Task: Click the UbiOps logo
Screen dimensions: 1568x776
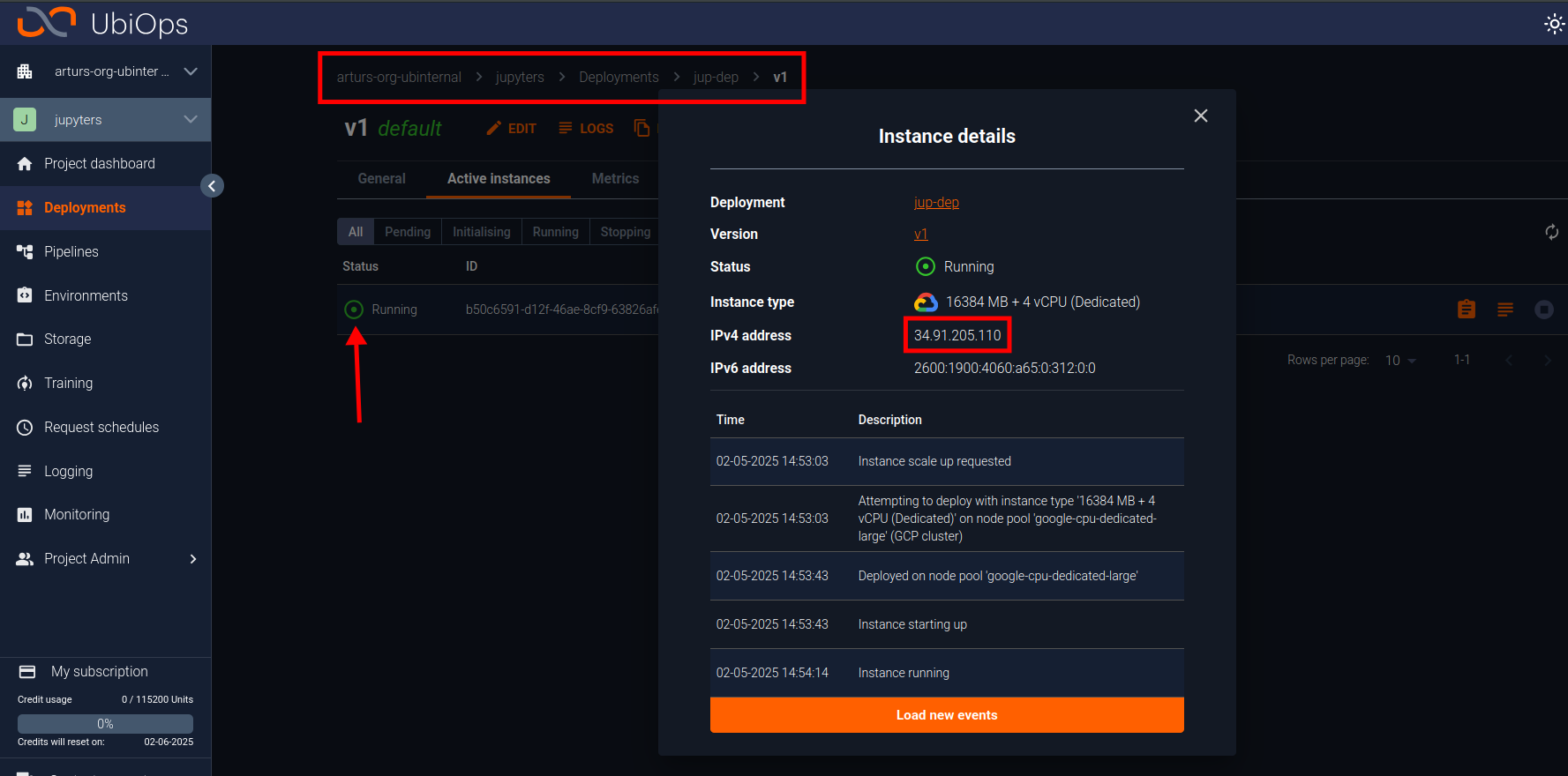Action: pos(102,23)
